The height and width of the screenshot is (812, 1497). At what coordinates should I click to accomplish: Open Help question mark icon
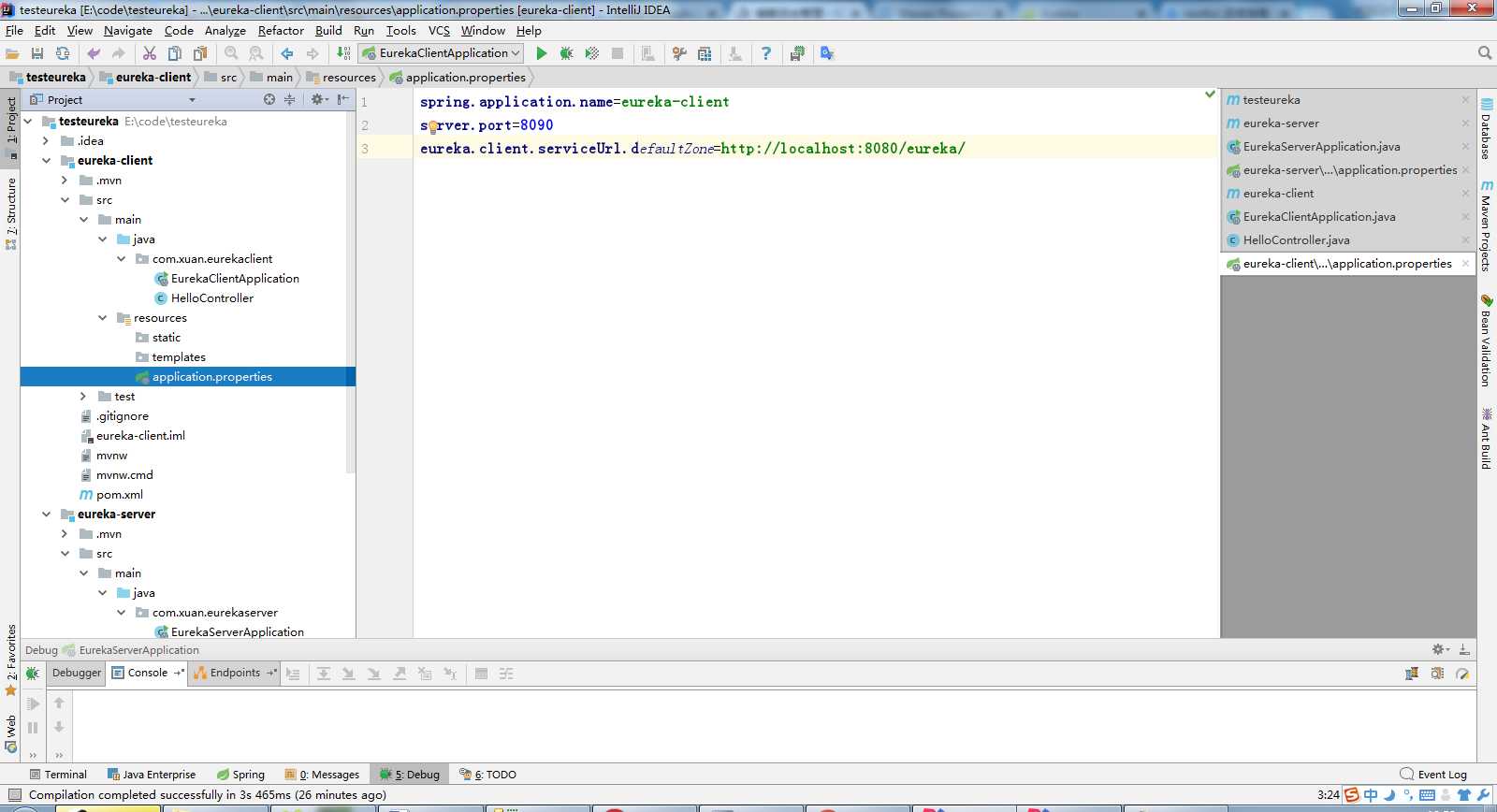(766, 53)
